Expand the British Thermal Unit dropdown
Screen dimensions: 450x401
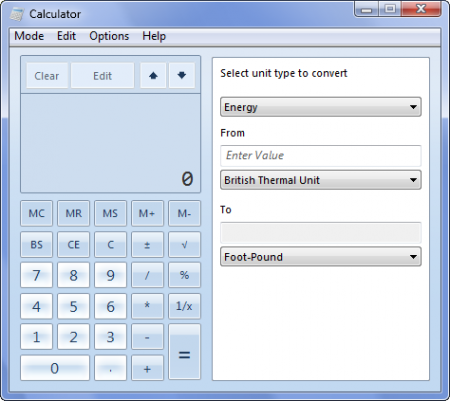tap(321, 180)
